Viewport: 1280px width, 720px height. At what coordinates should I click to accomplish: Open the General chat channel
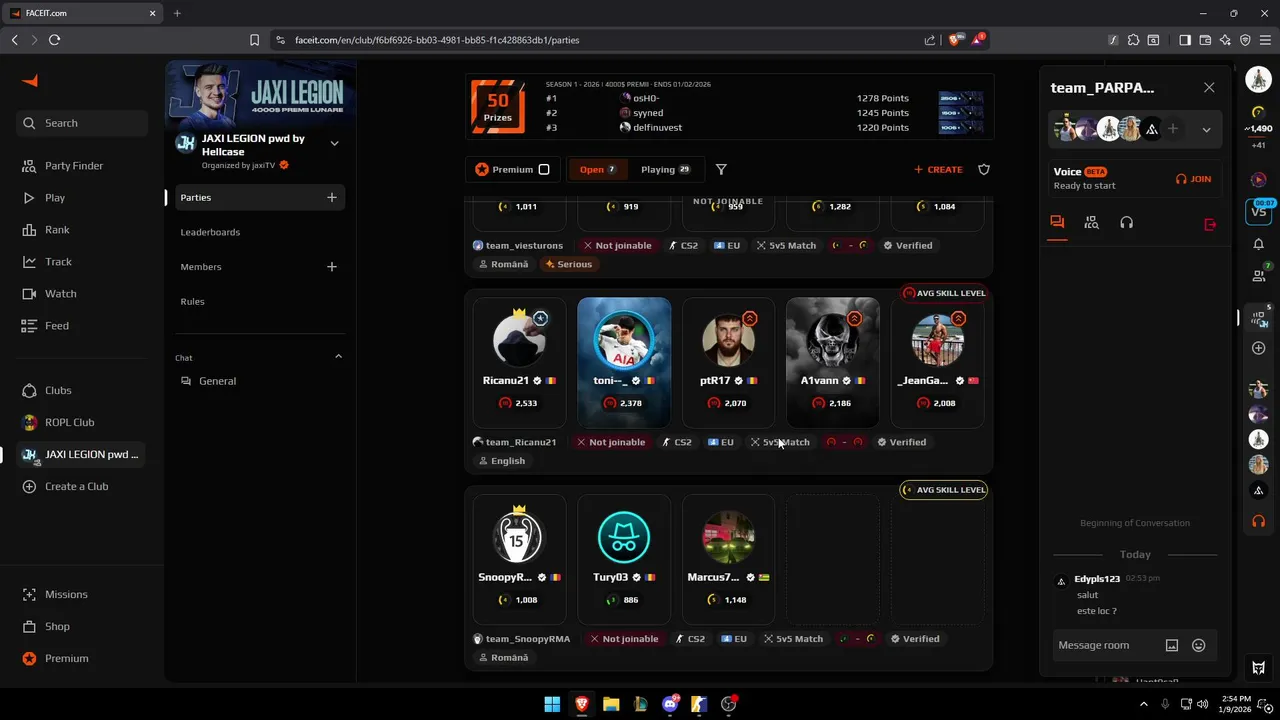[209, 381]
